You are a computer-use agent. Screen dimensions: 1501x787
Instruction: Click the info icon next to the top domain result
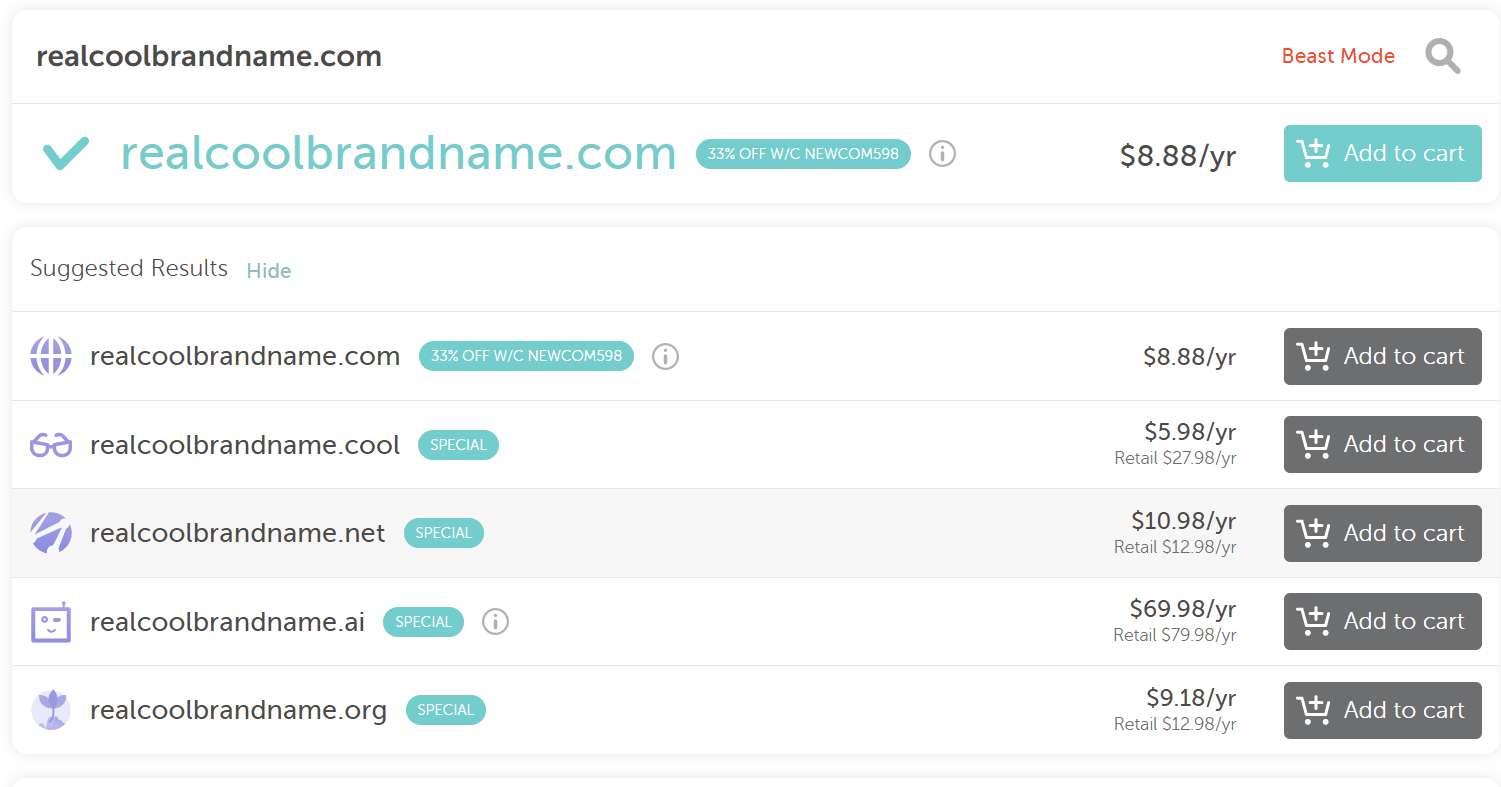[x=942, y=154]
